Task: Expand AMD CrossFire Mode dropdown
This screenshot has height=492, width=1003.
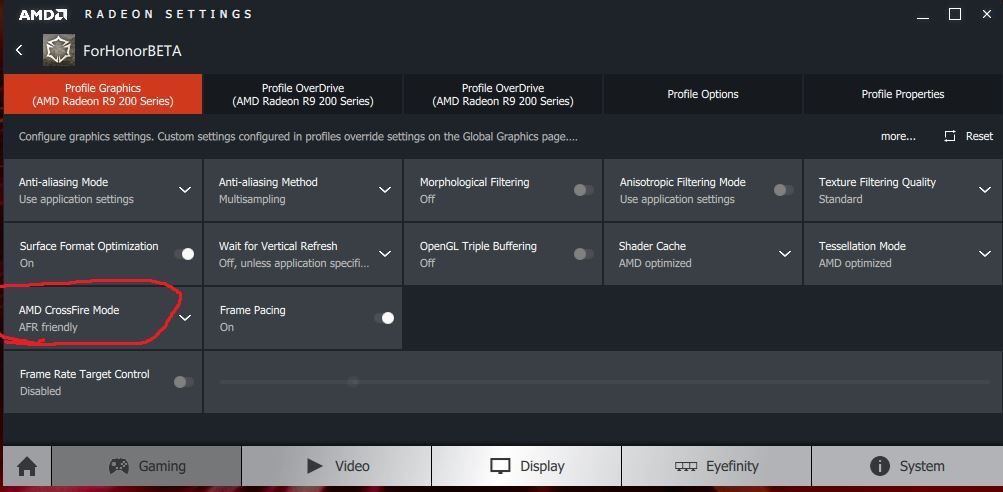Action: [x=185, y=318]
